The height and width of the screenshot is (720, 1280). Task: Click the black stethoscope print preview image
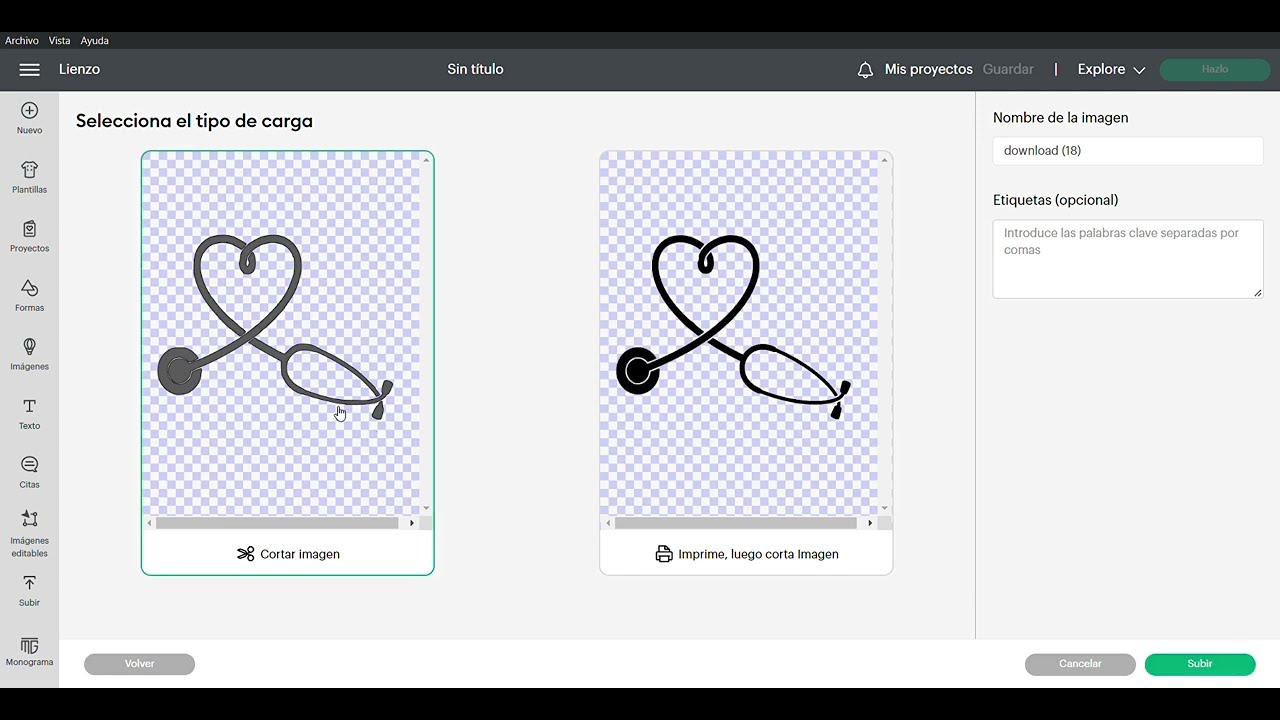coord(733,328)
